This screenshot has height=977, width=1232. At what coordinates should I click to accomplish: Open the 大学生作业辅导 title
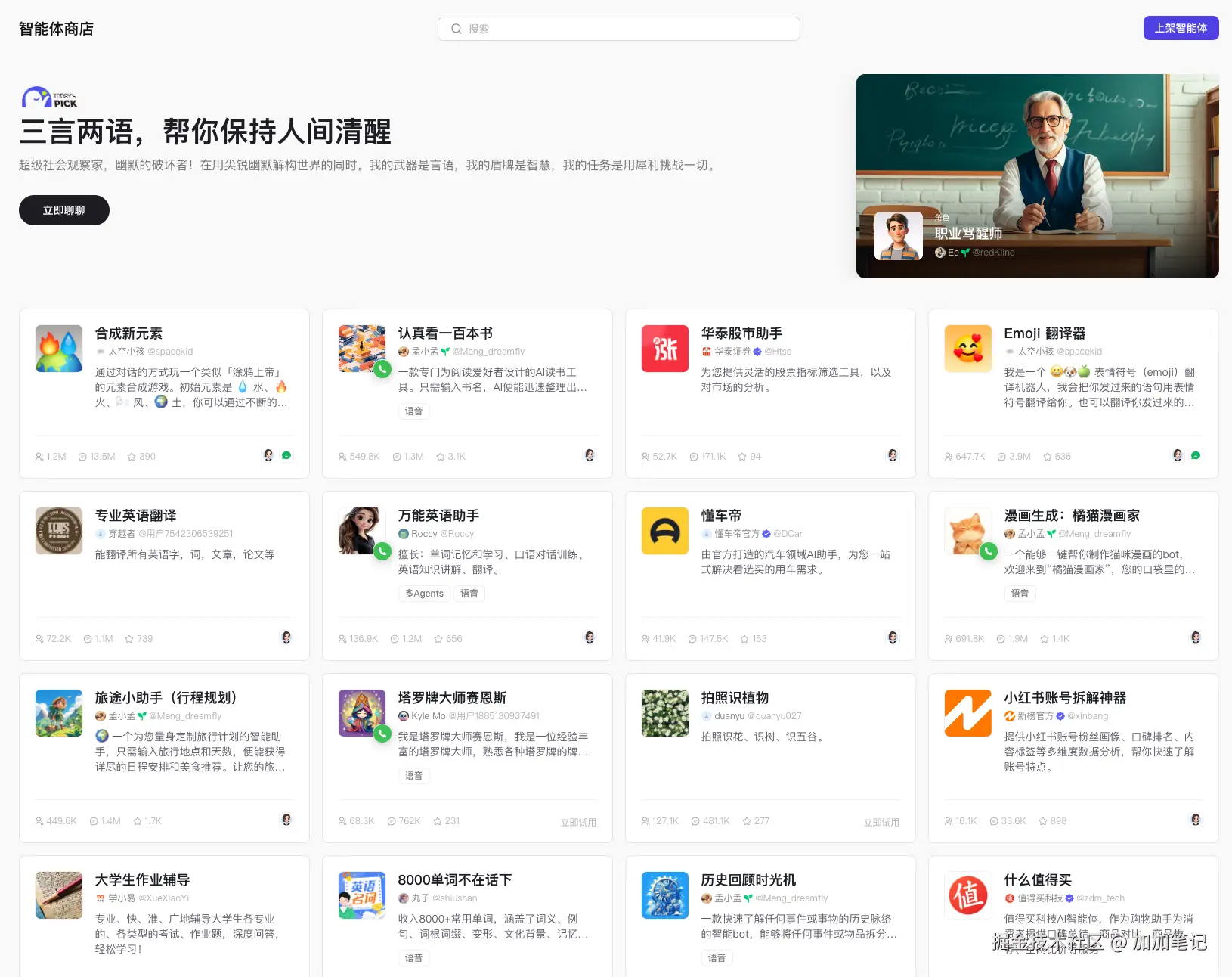142,880
